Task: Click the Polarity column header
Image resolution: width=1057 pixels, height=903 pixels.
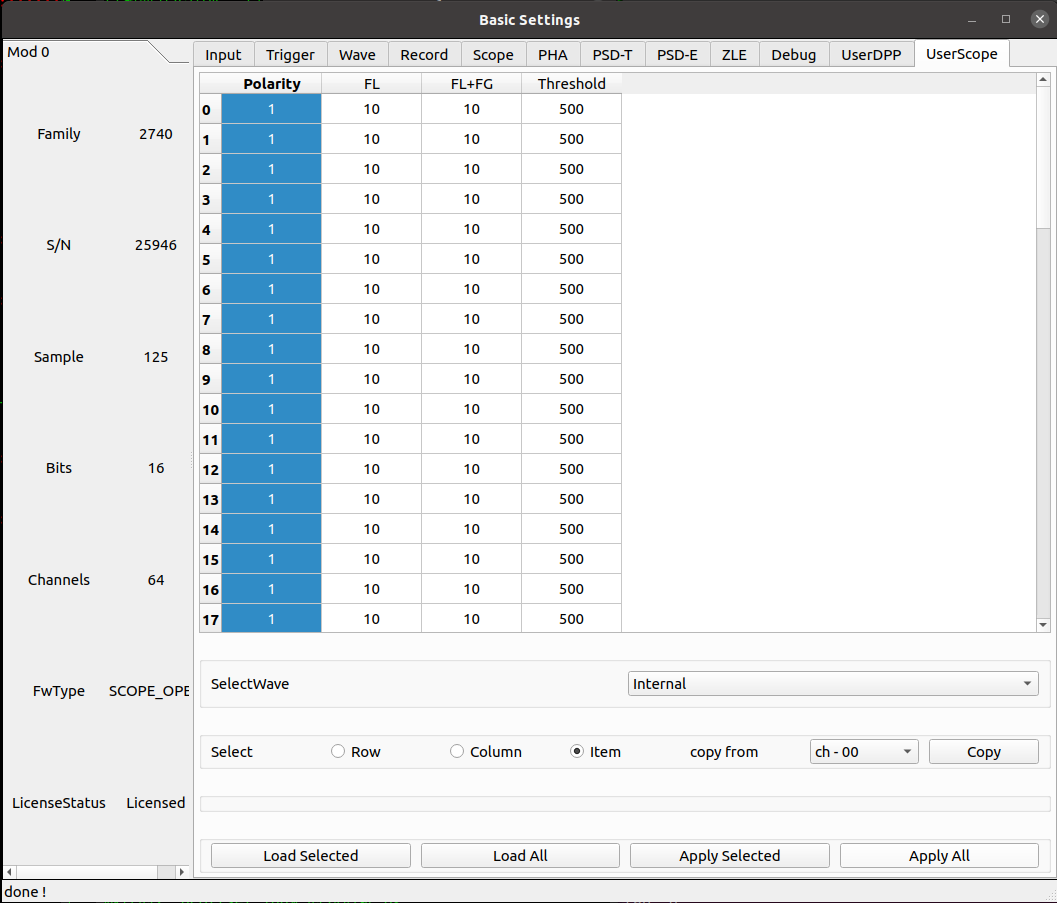Action: [271, 84]
